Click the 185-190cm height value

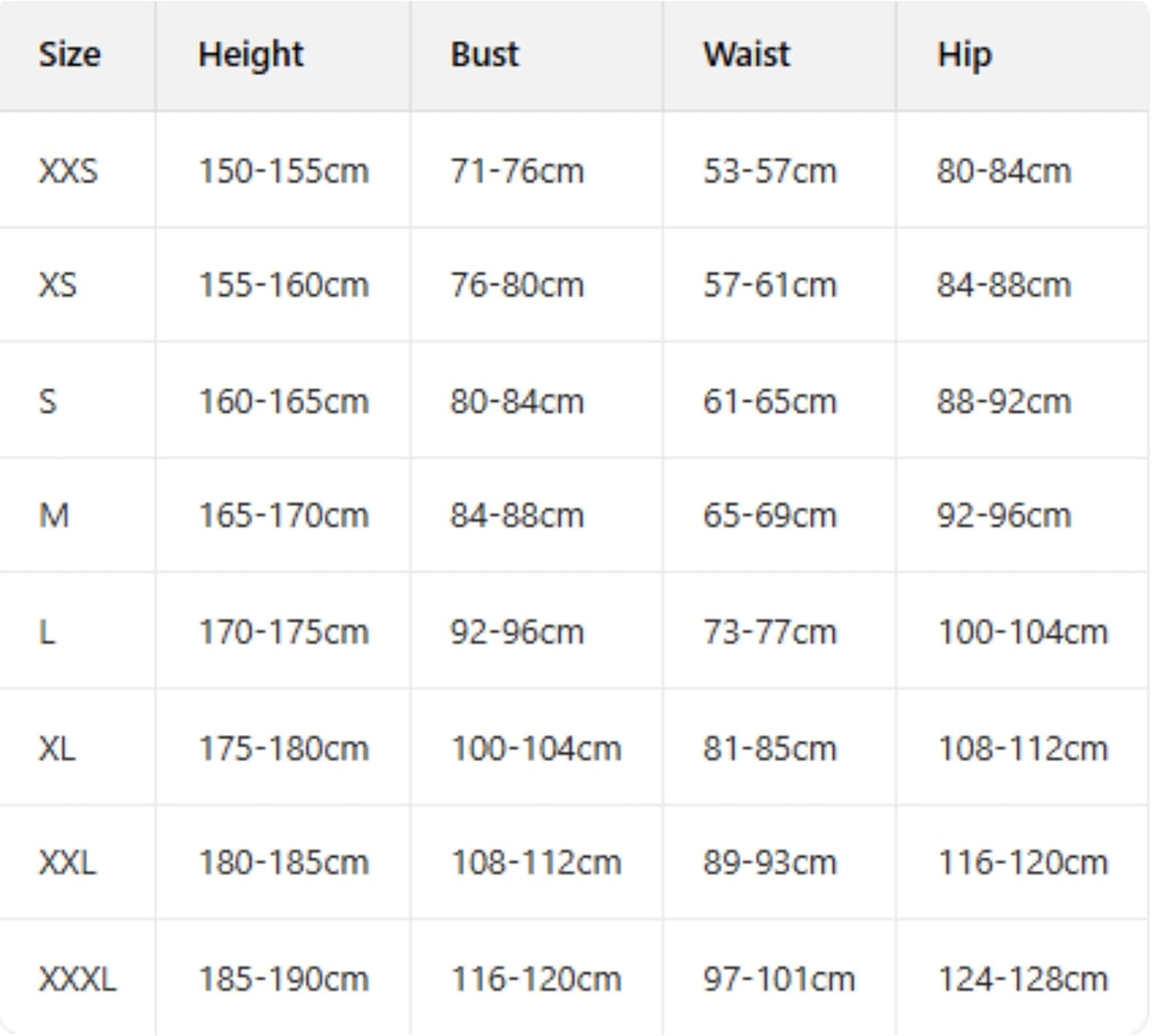click(283, 978)
